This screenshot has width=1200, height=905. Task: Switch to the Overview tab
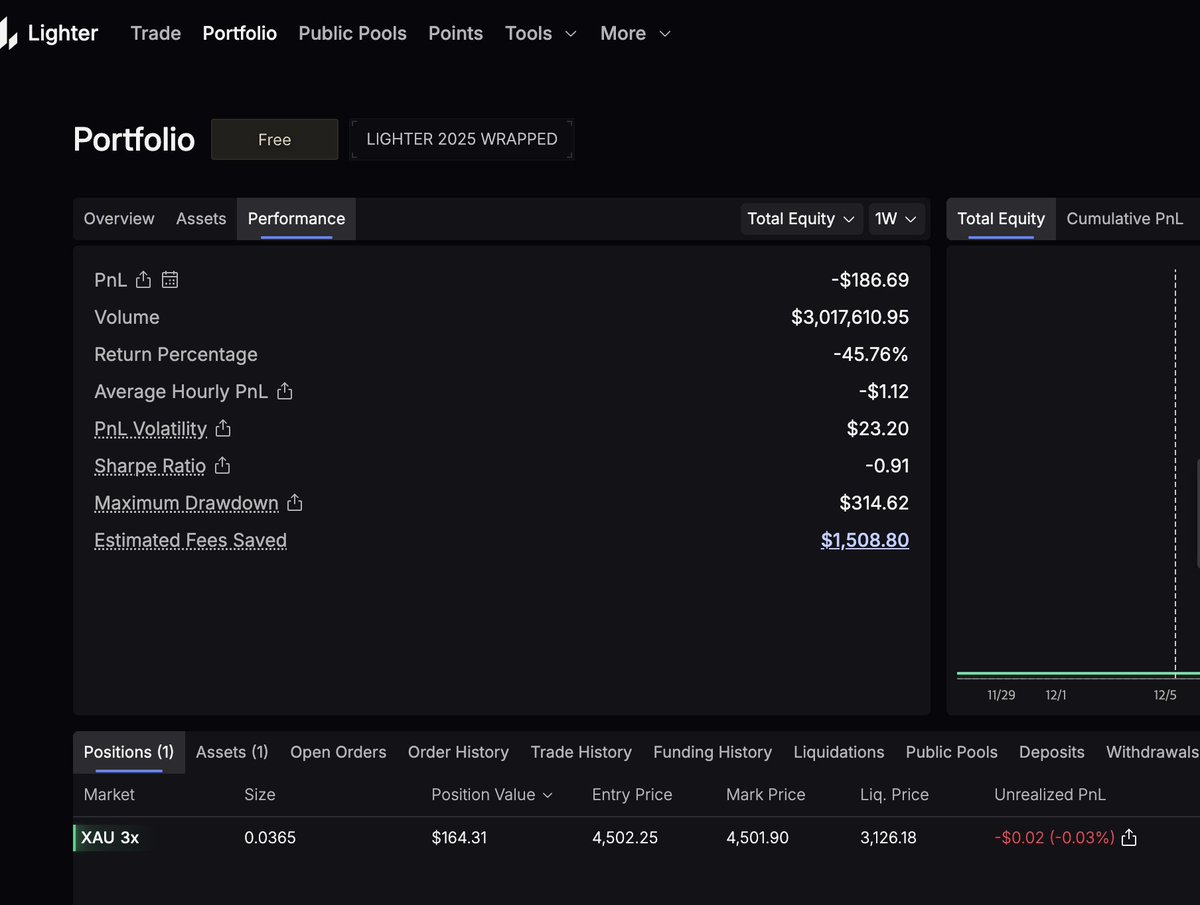click(x=119, y=219)
